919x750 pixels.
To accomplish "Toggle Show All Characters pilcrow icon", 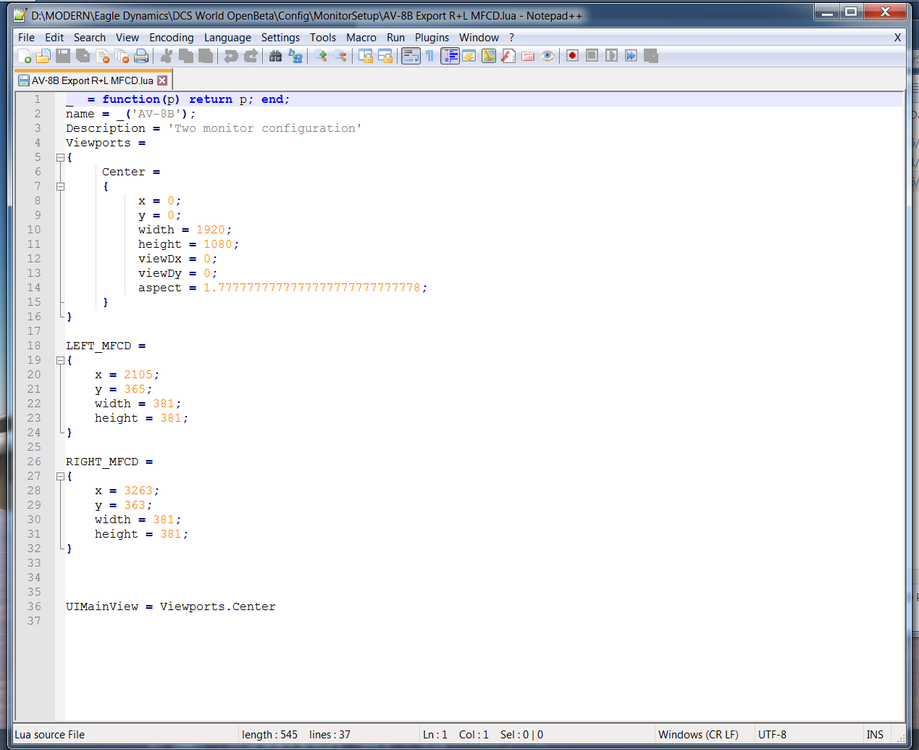I will pyautogui.click(x=430, y=56).
